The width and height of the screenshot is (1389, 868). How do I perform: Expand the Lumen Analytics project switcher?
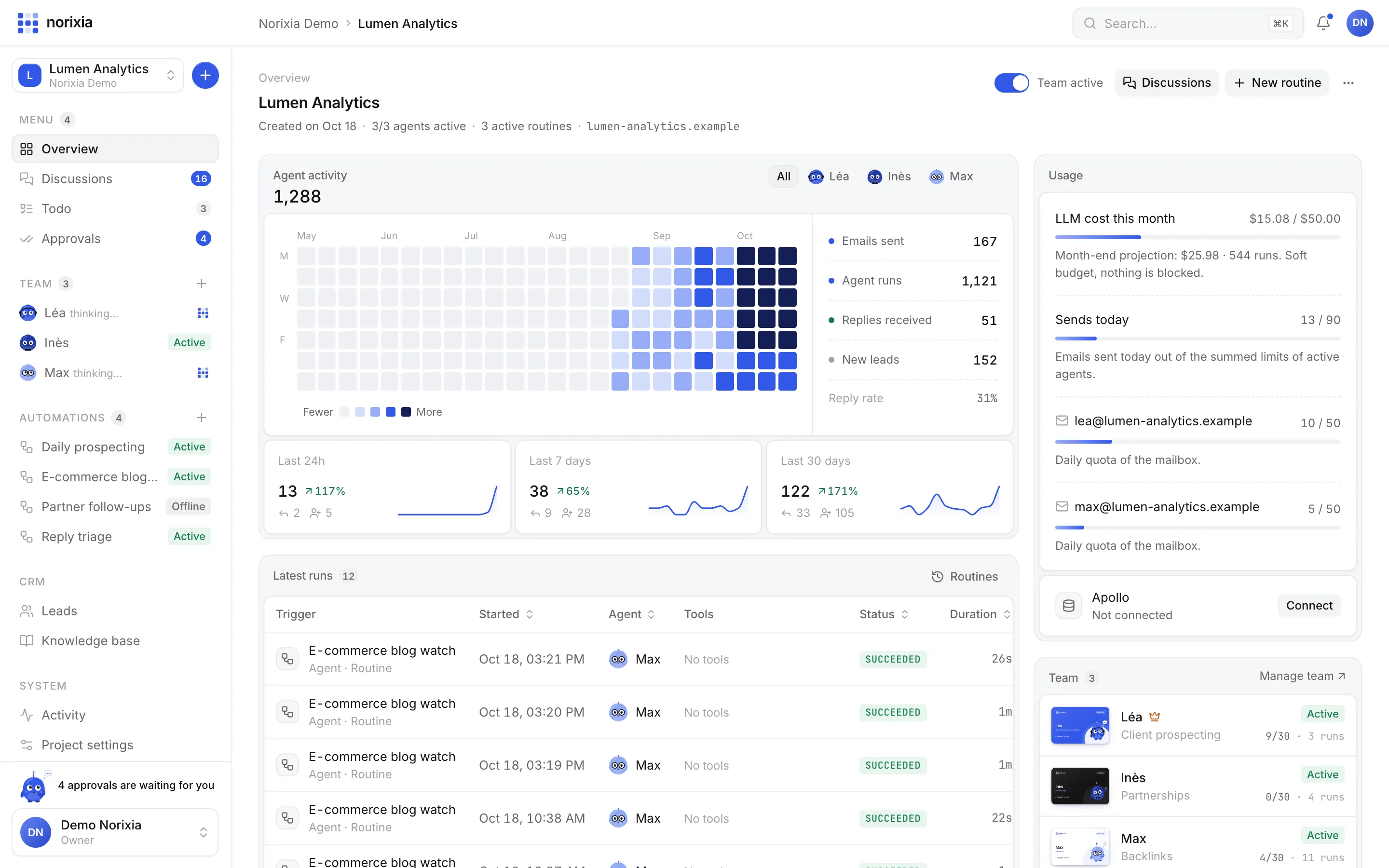pos(98,75)
